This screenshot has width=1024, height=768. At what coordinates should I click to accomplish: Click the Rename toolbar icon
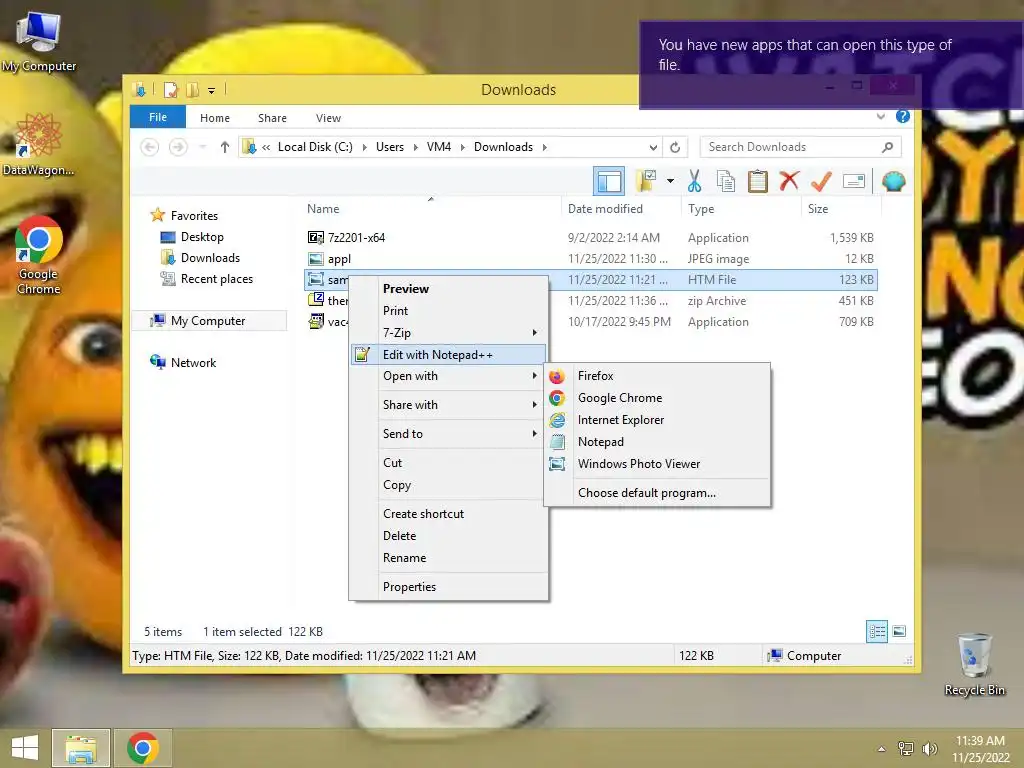(x=854, y=181)
